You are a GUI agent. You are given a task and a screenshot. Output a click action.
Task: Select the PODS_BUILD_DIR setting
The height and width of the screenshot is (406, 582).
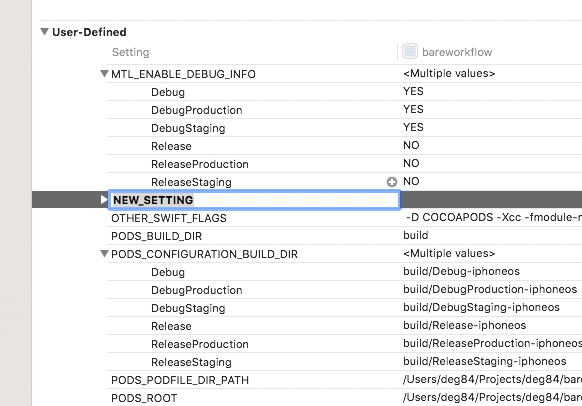click(x=156, y=236)
